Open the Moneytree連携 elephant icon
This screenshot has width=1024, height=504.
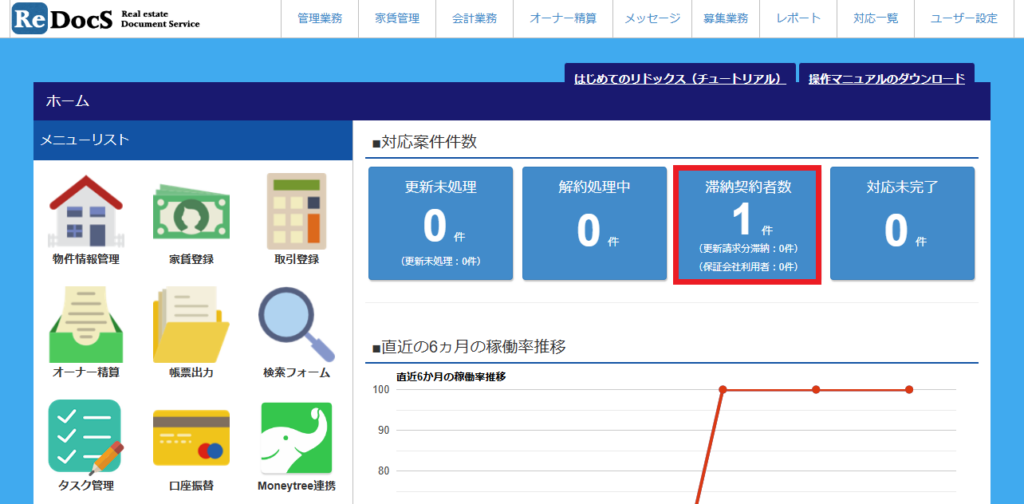(296, 438)
